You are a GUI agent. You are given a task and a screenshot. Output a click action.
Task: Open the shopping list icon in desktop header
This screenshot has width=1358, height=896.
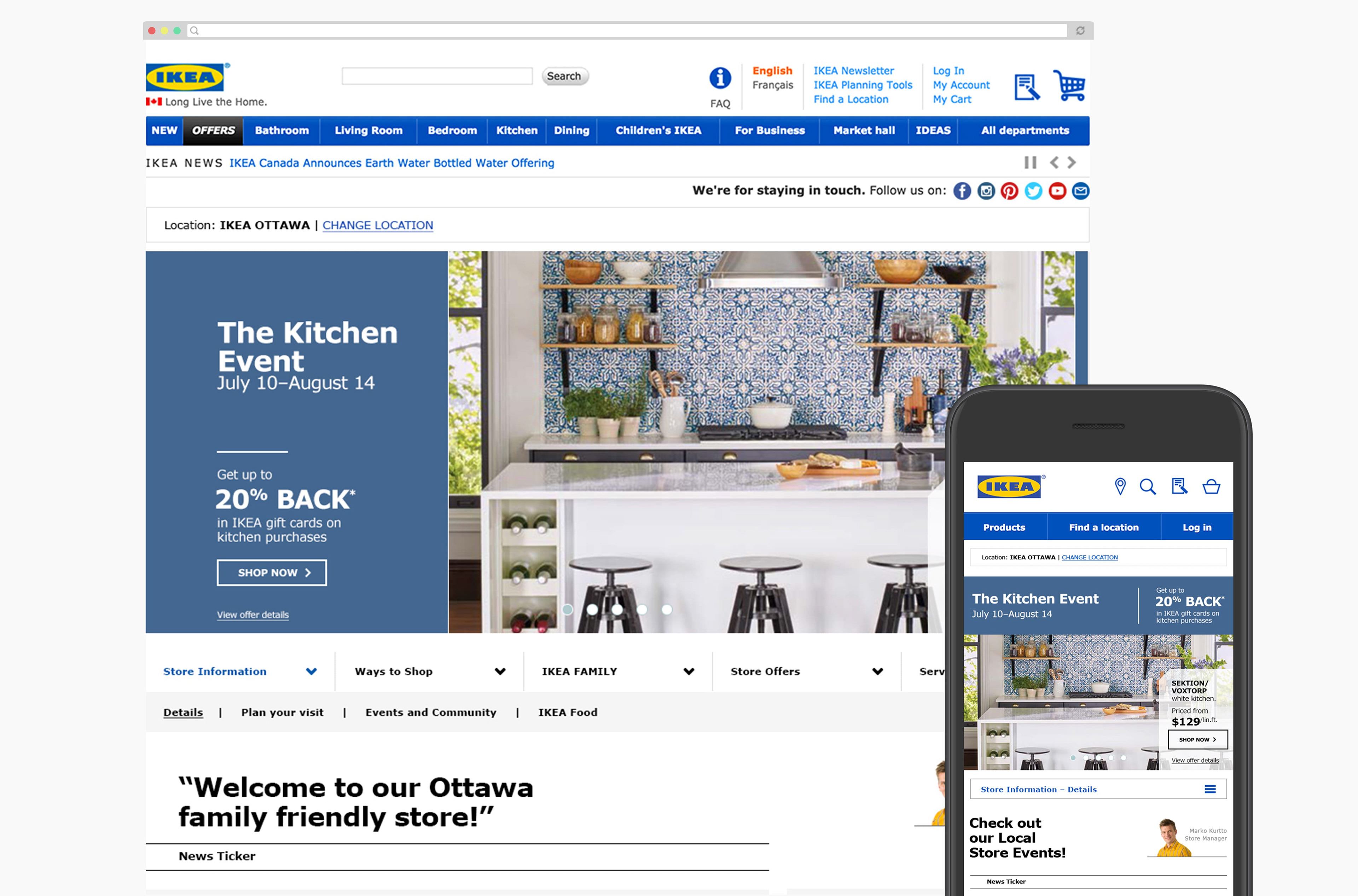pyautogui.click(x=1027, y=87)
